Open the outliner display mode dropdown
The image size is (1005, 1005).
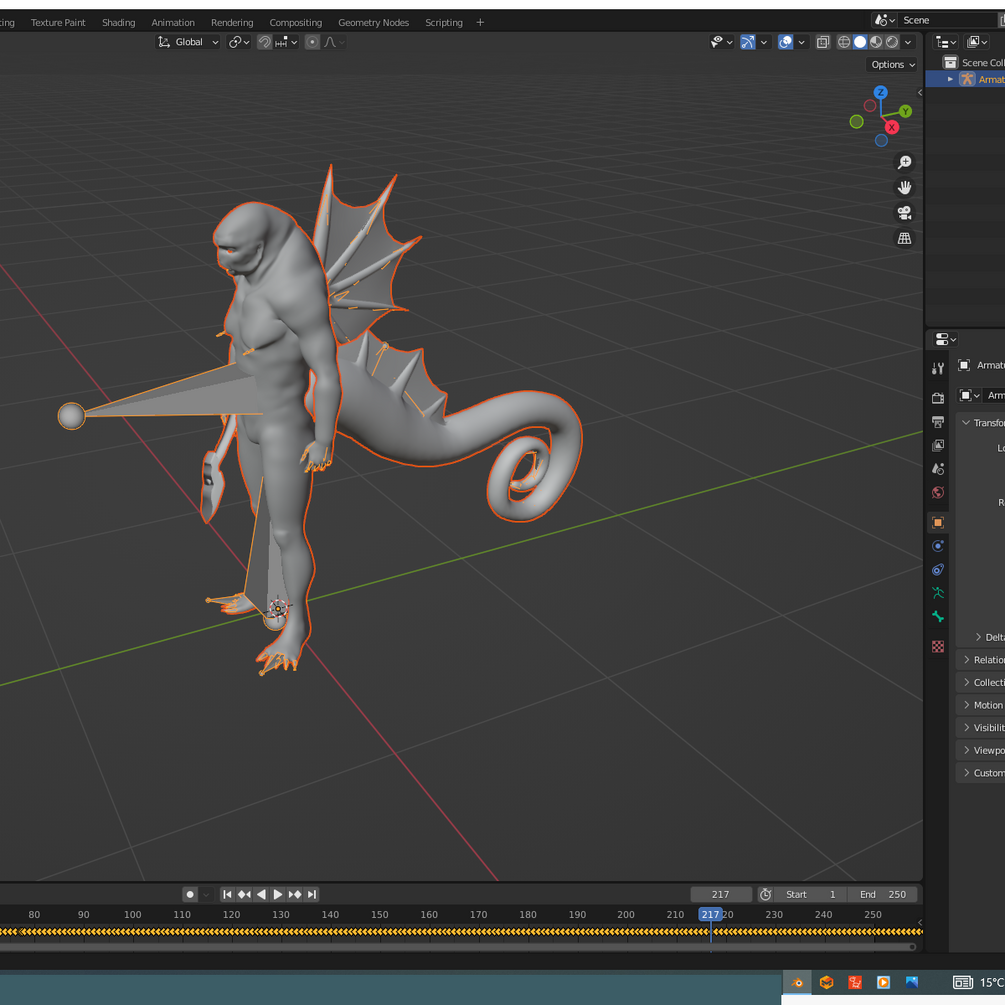point(945,42)
